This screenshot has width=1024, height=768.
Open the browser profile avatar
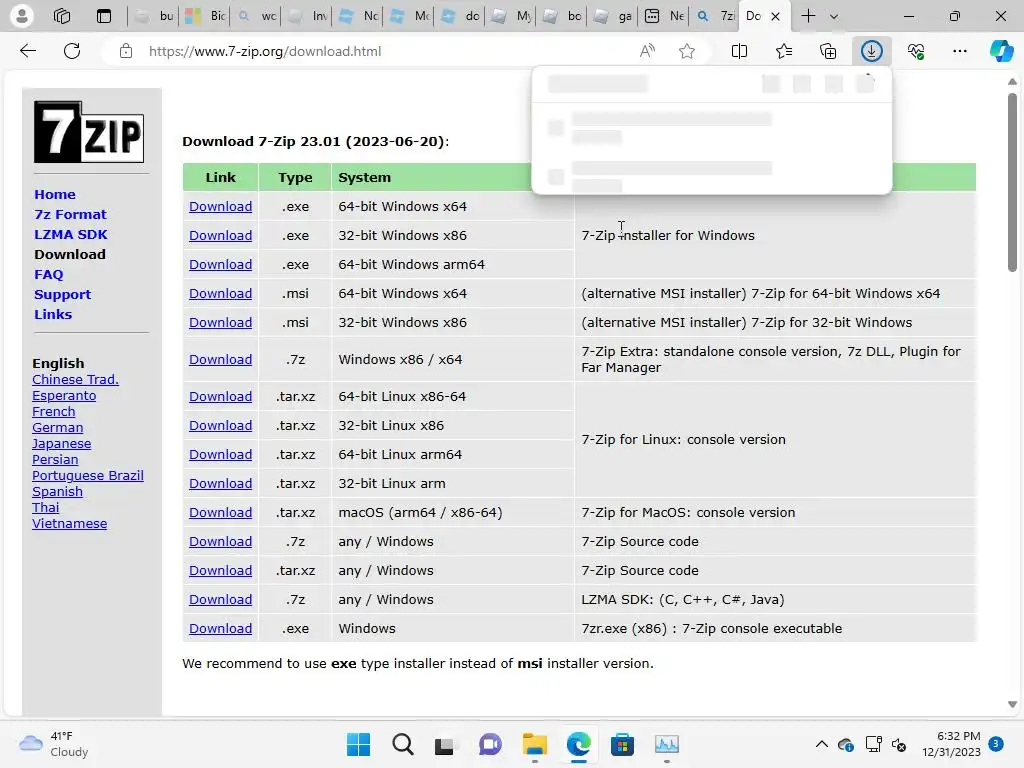pos(22,16)
